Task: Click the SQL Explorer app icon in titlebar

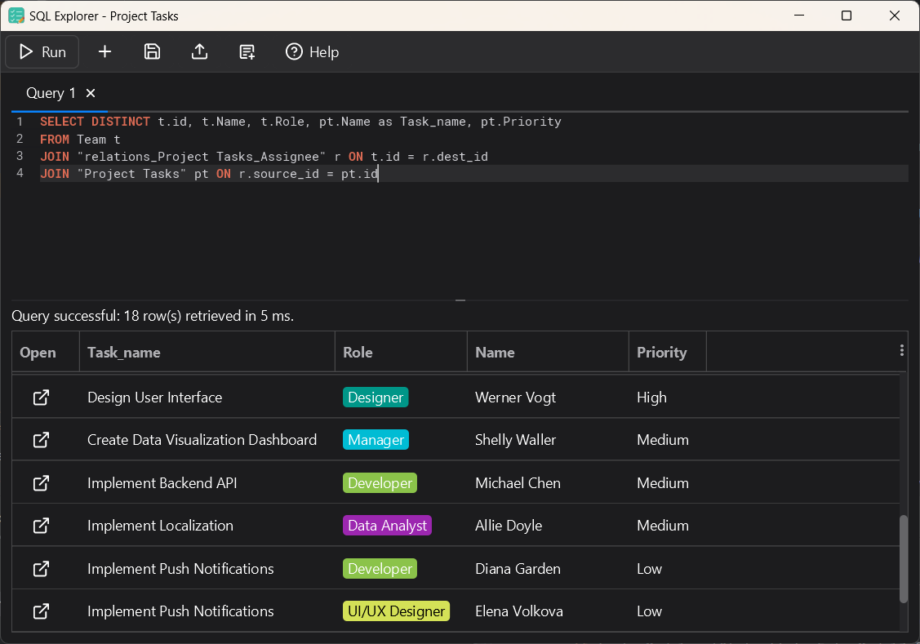Action: point(16,15)
